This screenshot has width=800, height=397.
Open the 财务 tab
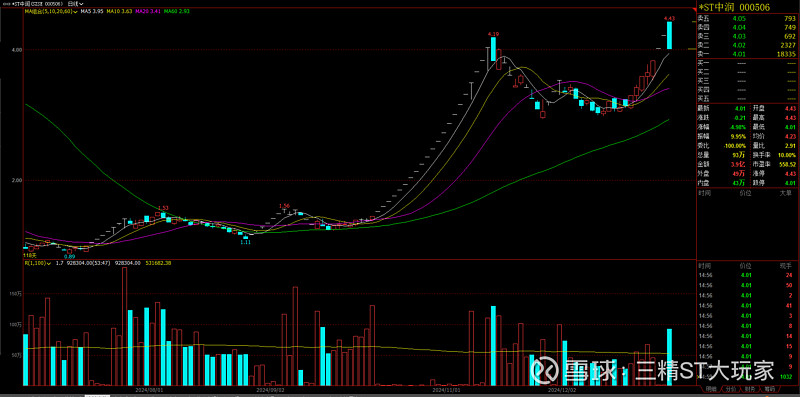[x=749, y=389]
